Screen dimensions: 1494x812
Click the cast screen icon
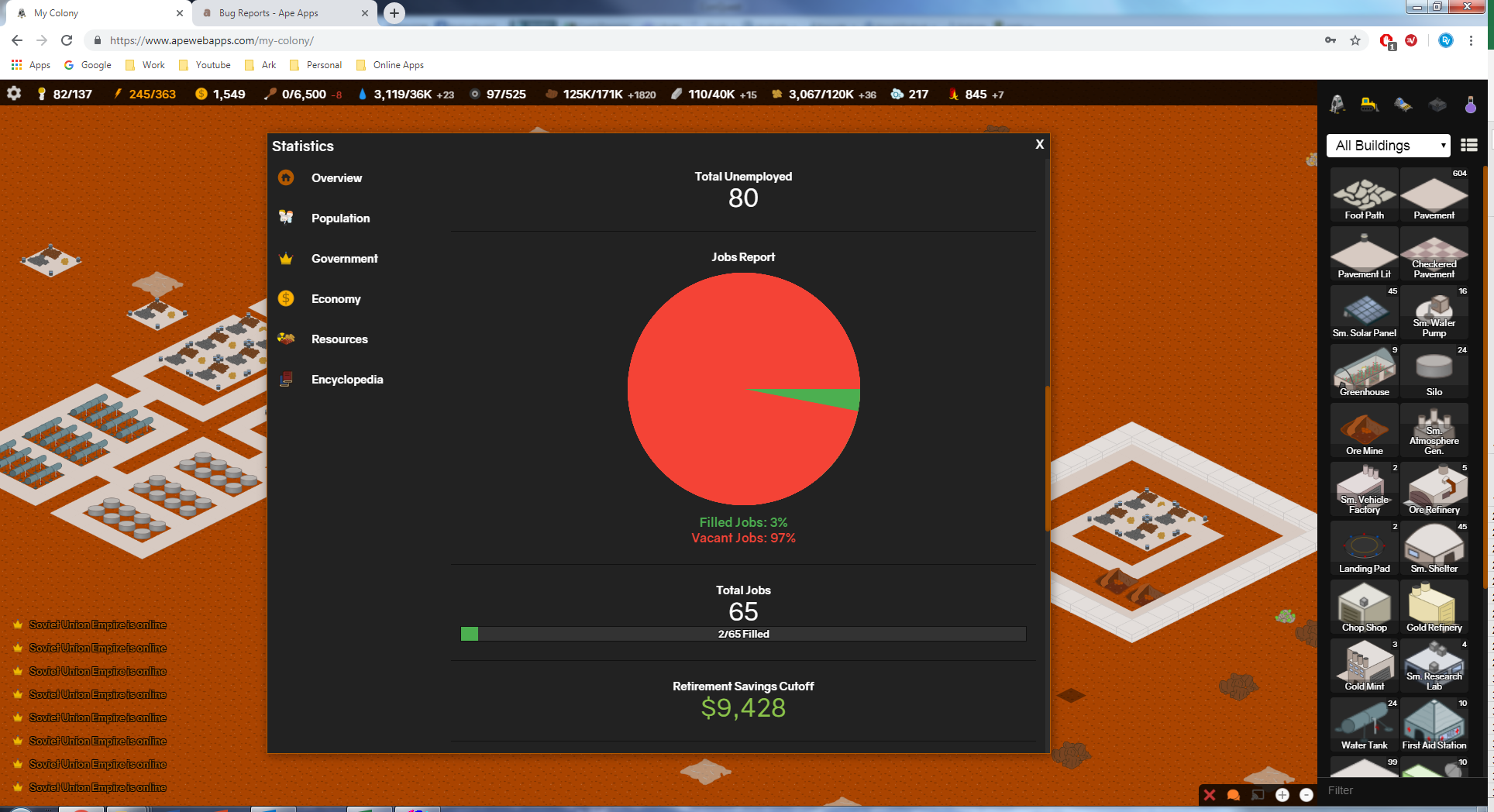coord(1258,795)
